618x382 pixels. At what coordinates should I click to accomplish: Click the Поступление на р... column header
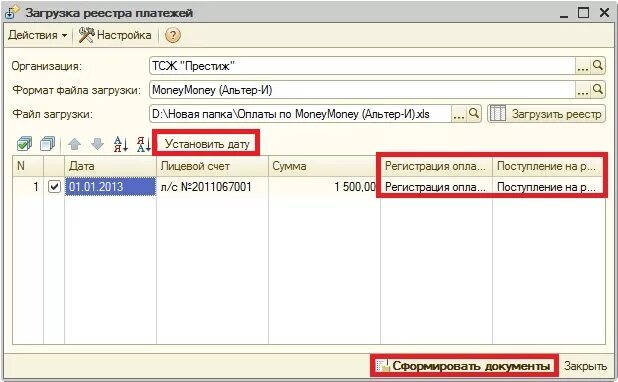pos(549,166)
